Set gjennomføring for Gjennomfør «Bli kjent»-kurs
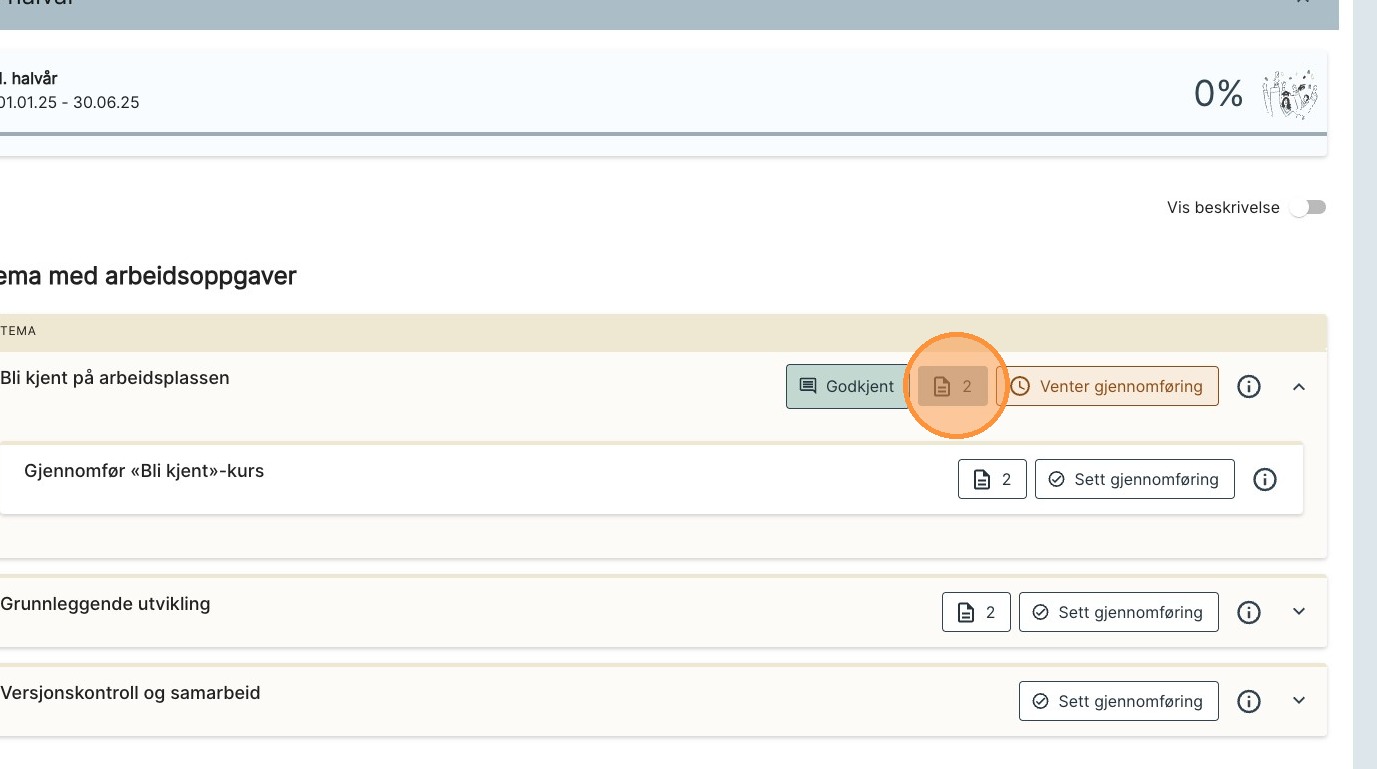This screenshot has width=1377, height=769. pos(1134,479)
